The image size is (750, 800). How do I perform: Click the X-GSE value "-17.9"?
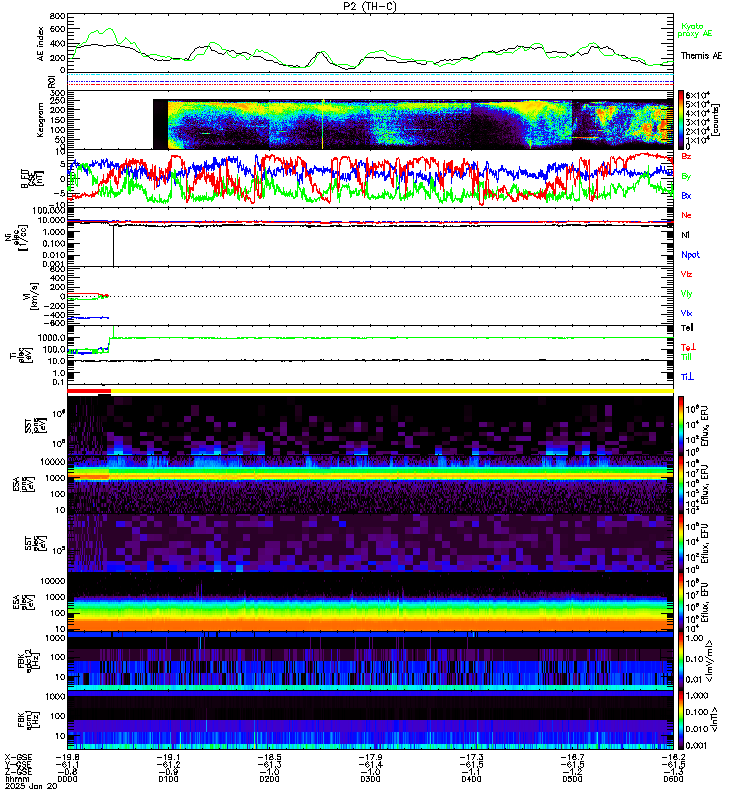370,758
